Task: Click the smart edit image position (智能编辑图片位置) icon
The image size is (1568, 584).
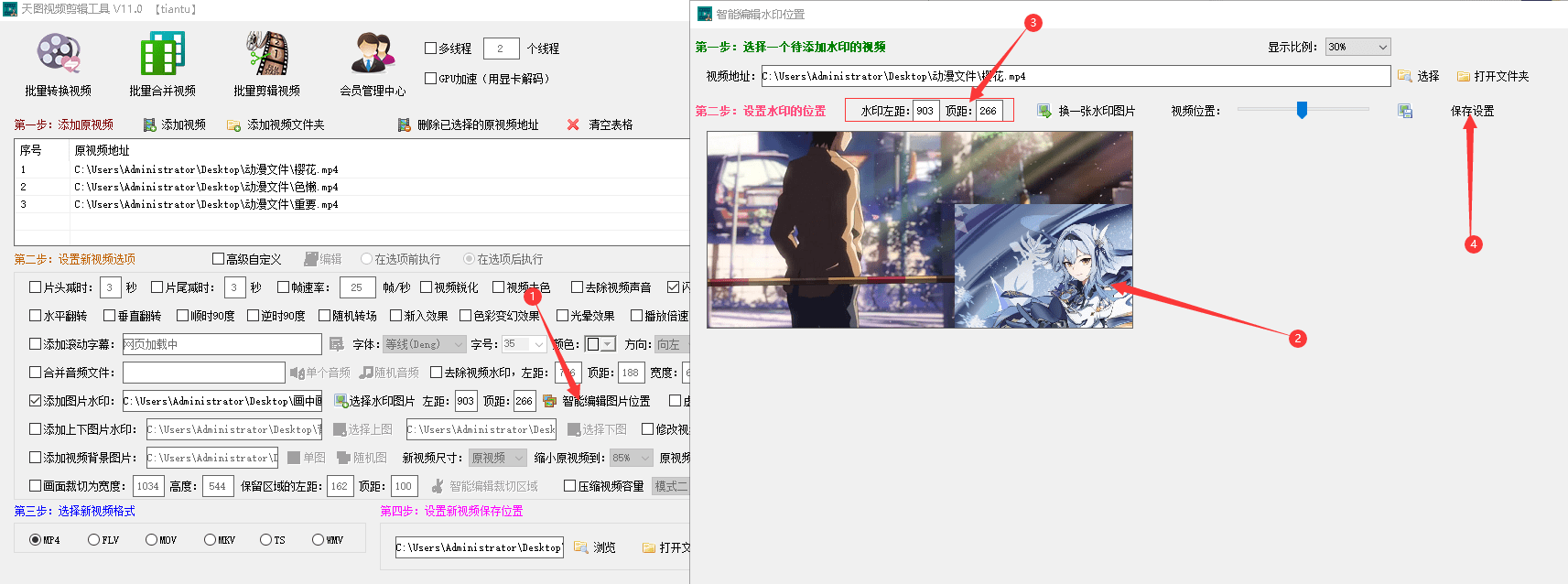Action: (549, 401)
